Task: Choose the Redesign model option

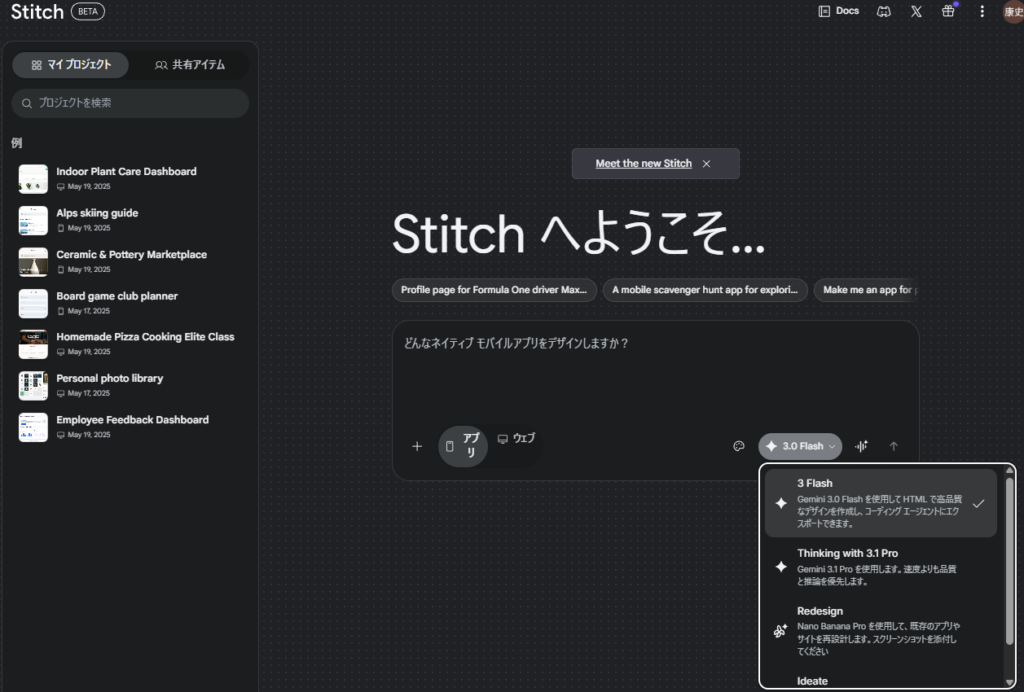Action: pyautogui.click(x=880, y=630)
